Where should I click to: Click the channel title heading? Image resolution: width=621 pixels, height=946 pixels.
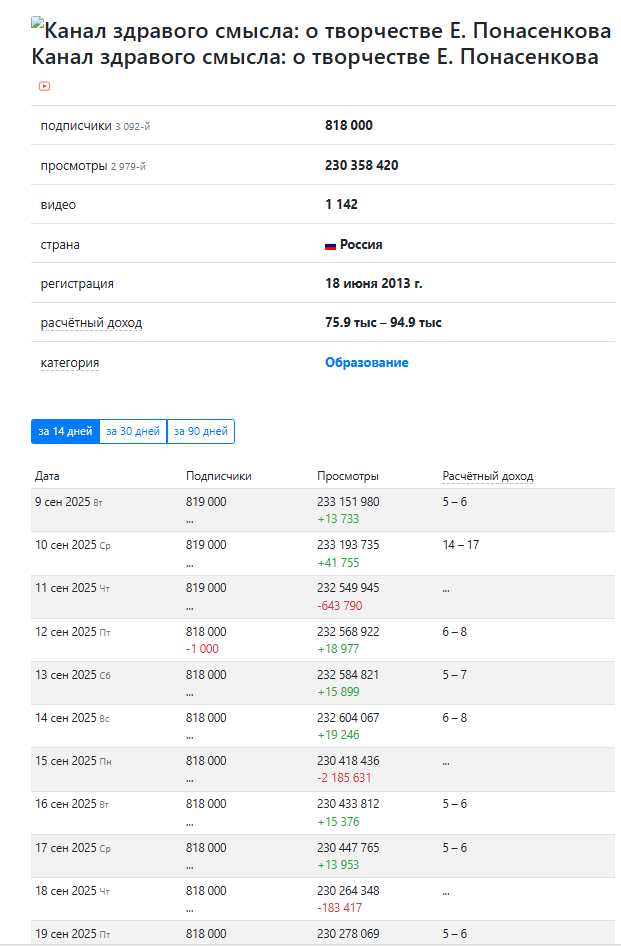coord(315,57)
